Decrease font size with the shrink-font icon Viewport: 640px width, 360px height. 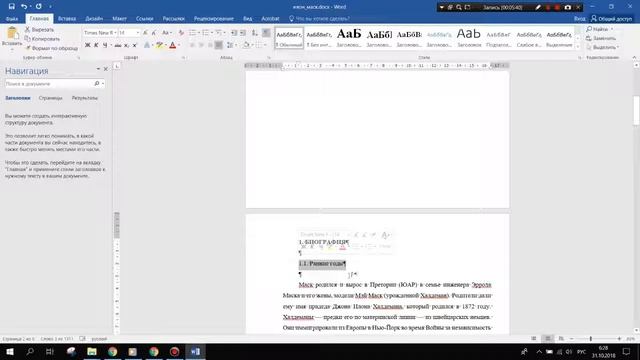(154, 33)
